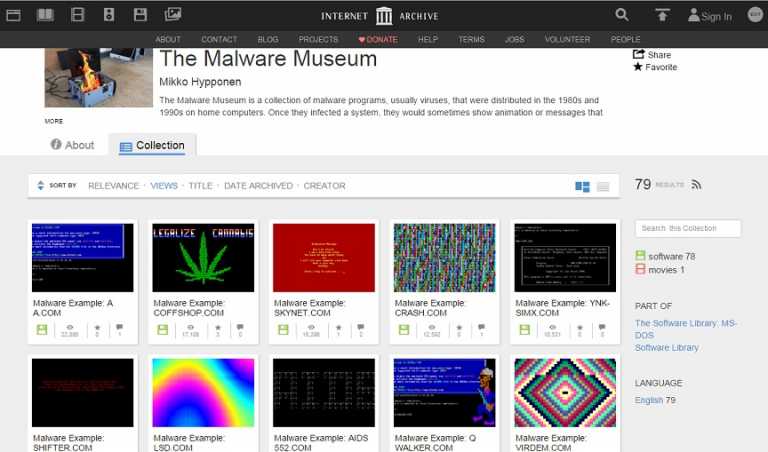Image resolution: width=768 pixels, height=452 pixels.
Task: Click the Favorite star icon
Action: coord(638,67)
